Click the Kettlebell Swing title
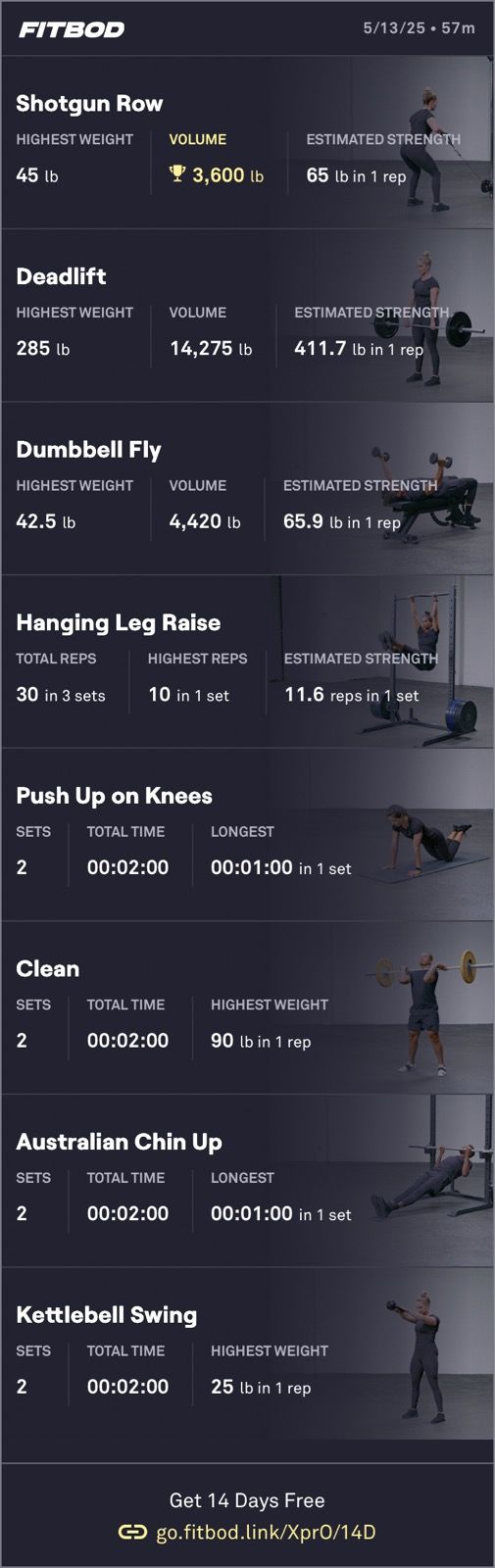 pos(107,1315)
